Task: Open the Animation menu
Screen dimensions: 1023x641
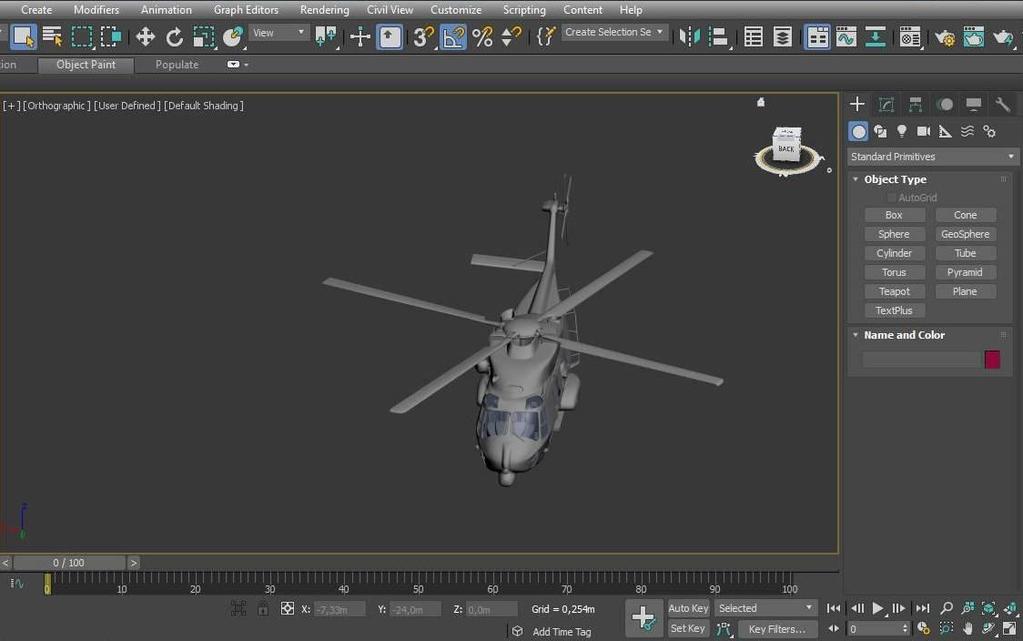Action: pos(166,10)
